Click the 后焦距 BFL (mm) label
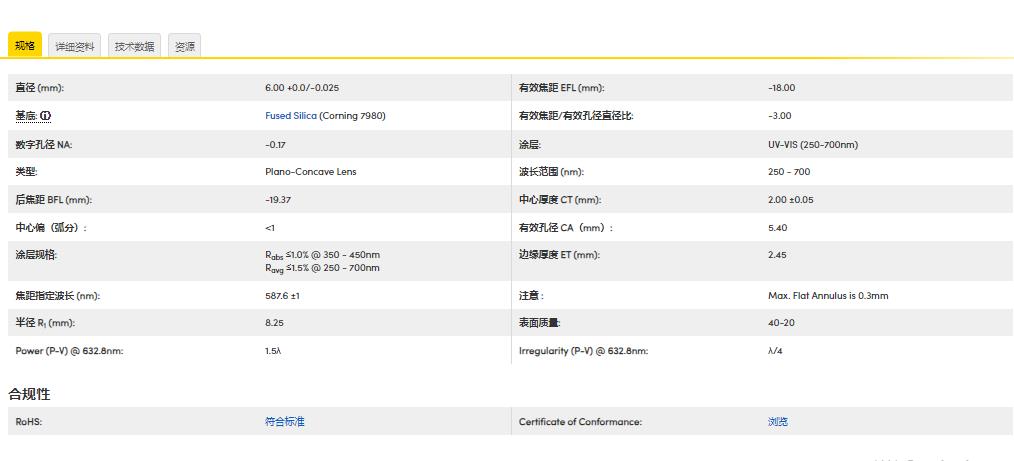1014x461 pixels. pos(54,200)
